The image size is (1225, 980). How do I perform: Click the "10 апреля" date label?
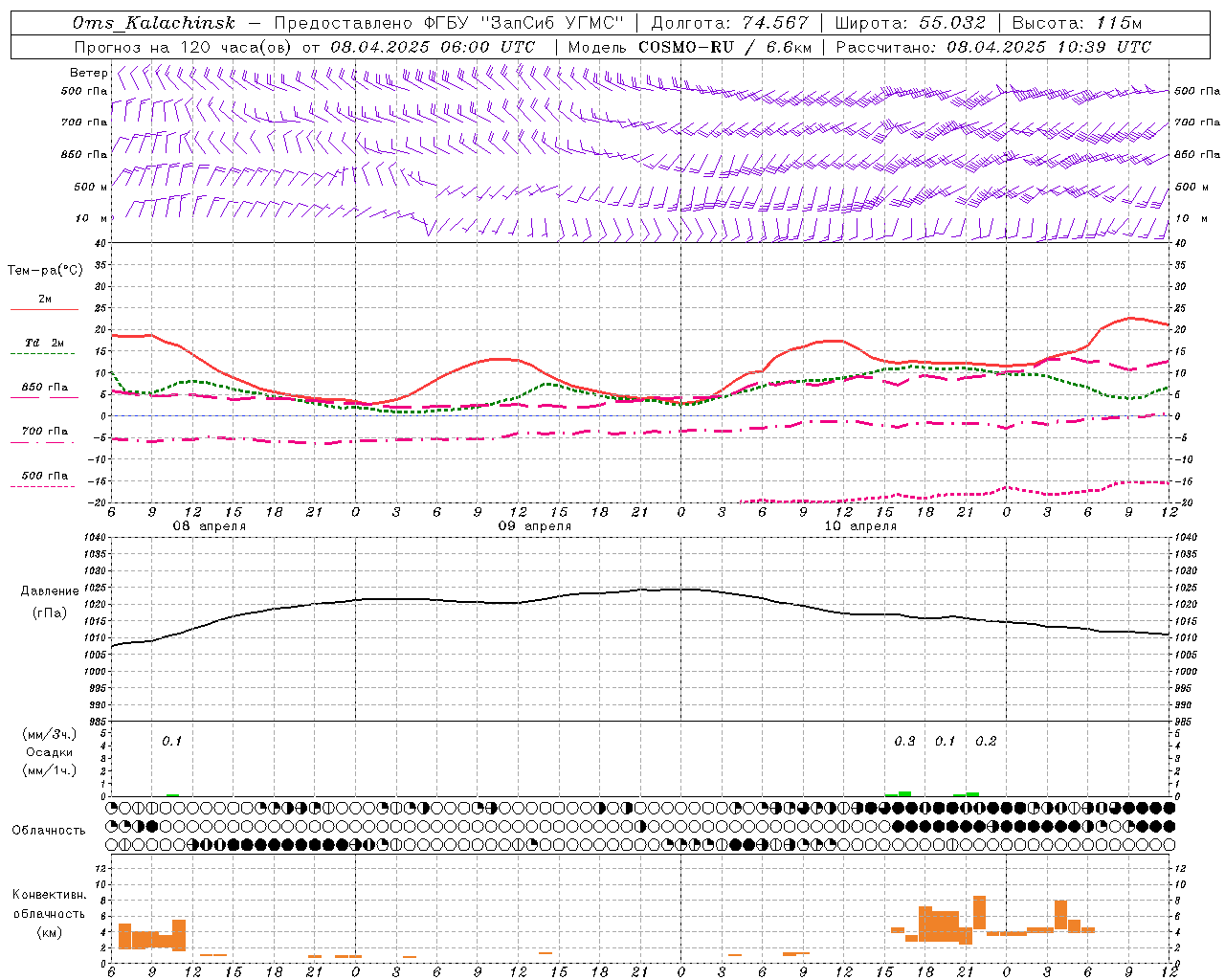click(860, 526)
